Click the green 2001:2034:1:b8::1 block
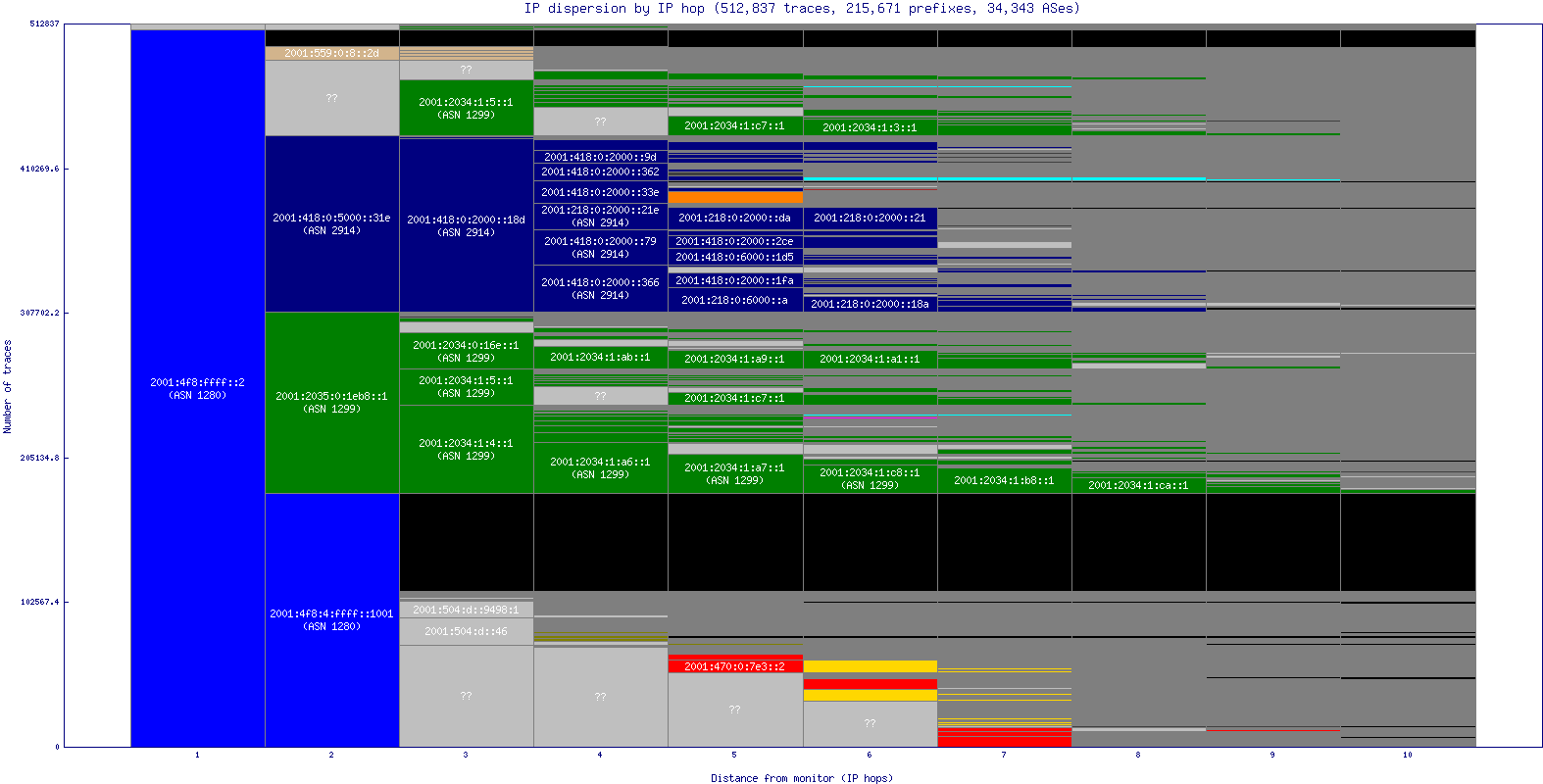This screenshot has height=784, width=1543. coord(1004,480)
